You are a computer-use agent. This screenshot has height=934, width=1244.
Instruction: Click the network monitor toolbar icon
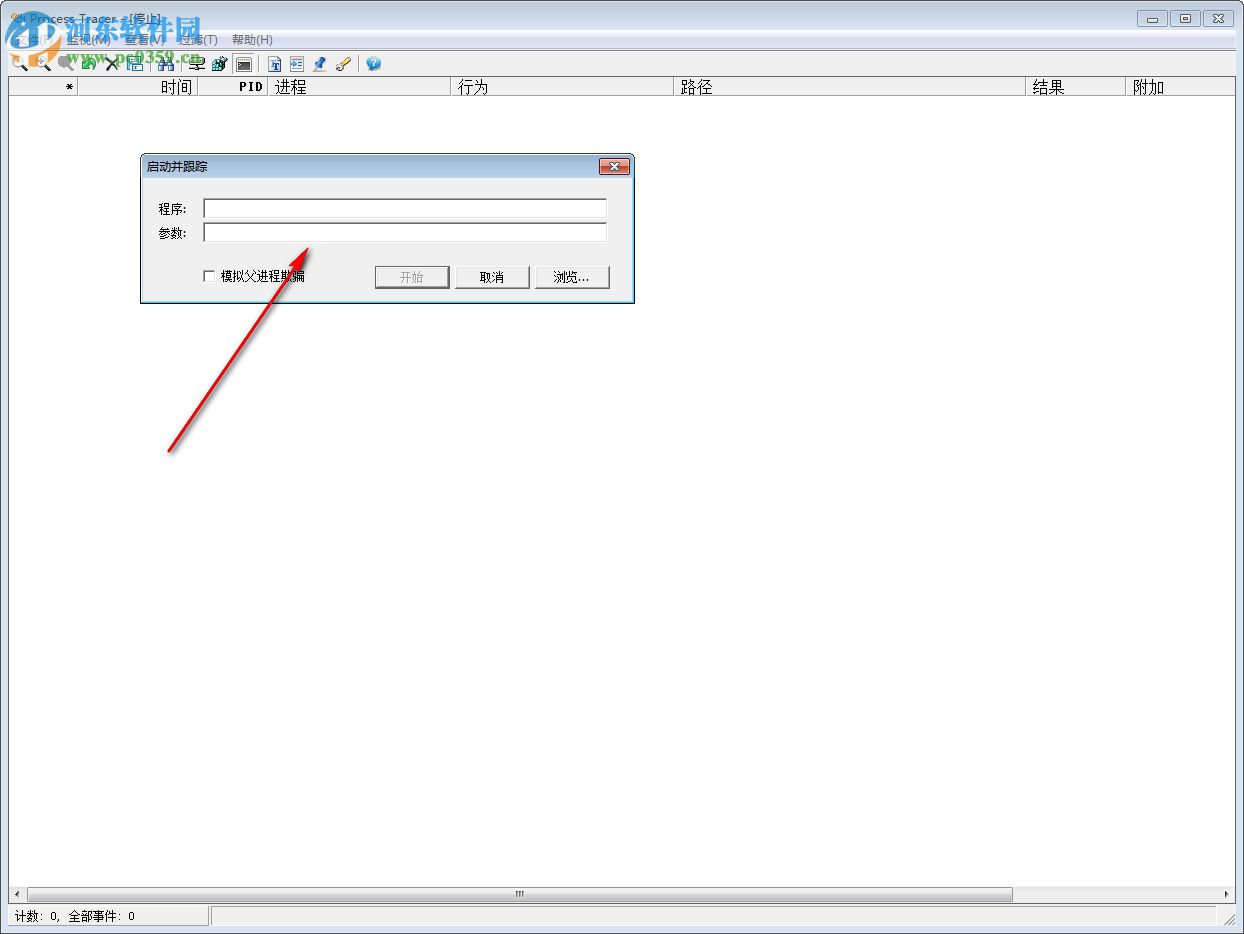pos(196,63)
